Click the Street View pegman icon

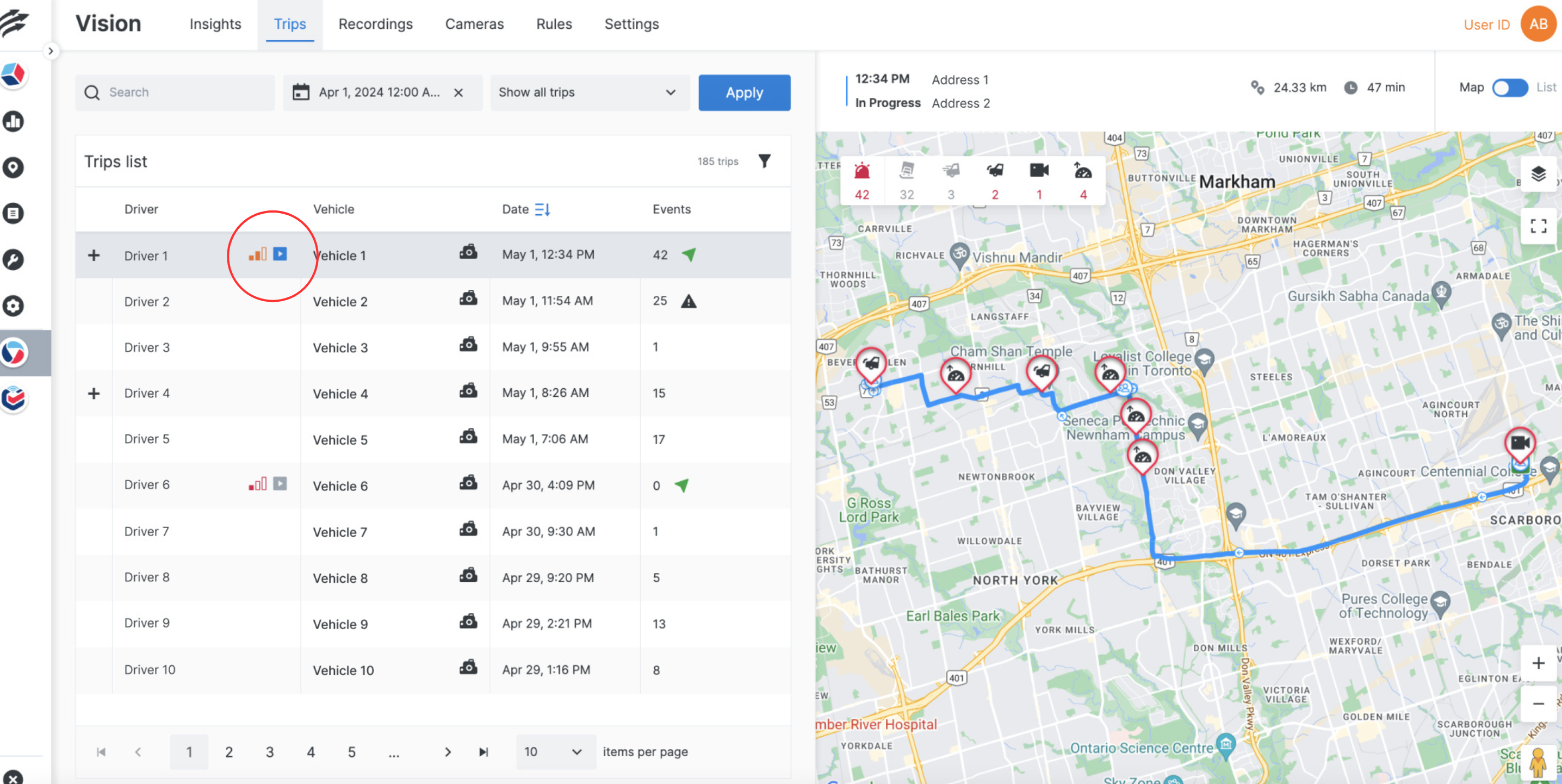1538,762
